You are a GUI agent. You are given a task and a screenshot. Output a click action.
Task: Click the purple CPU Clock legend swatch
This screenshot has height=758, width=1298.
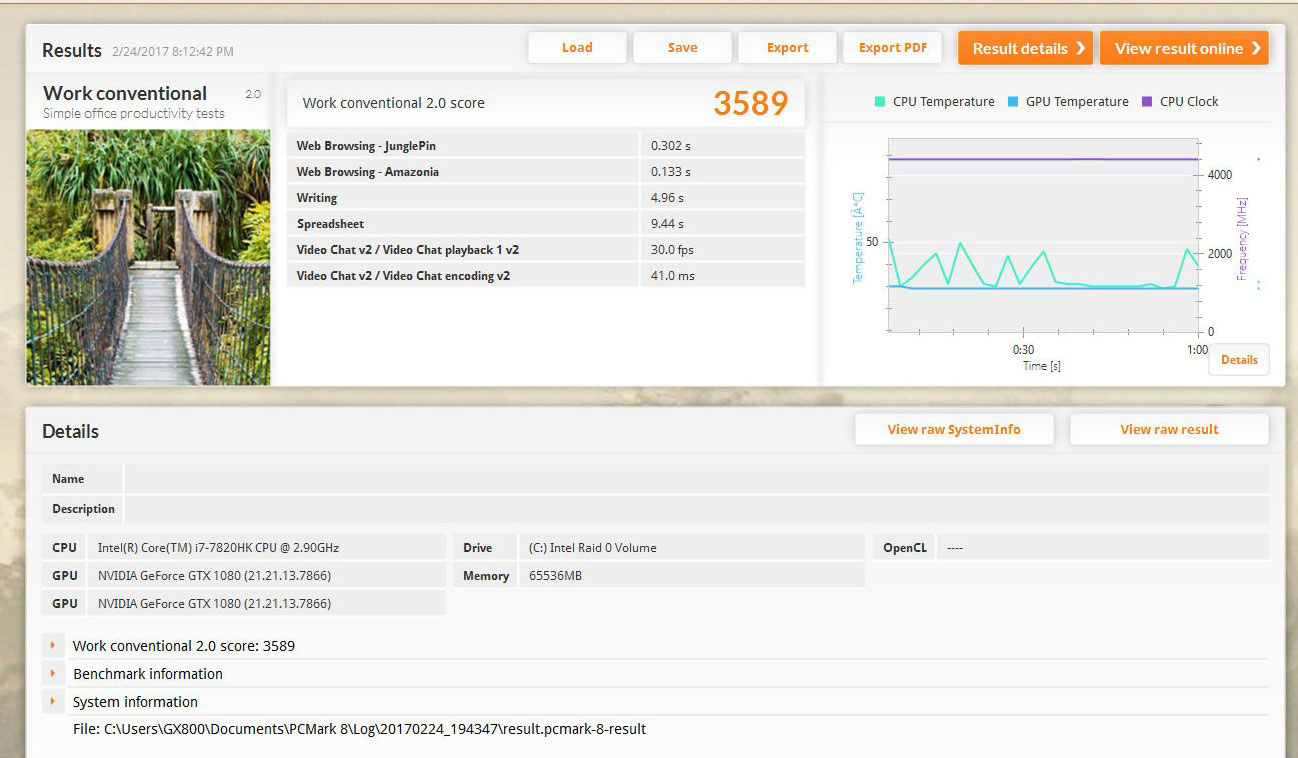pos(1147,102)
